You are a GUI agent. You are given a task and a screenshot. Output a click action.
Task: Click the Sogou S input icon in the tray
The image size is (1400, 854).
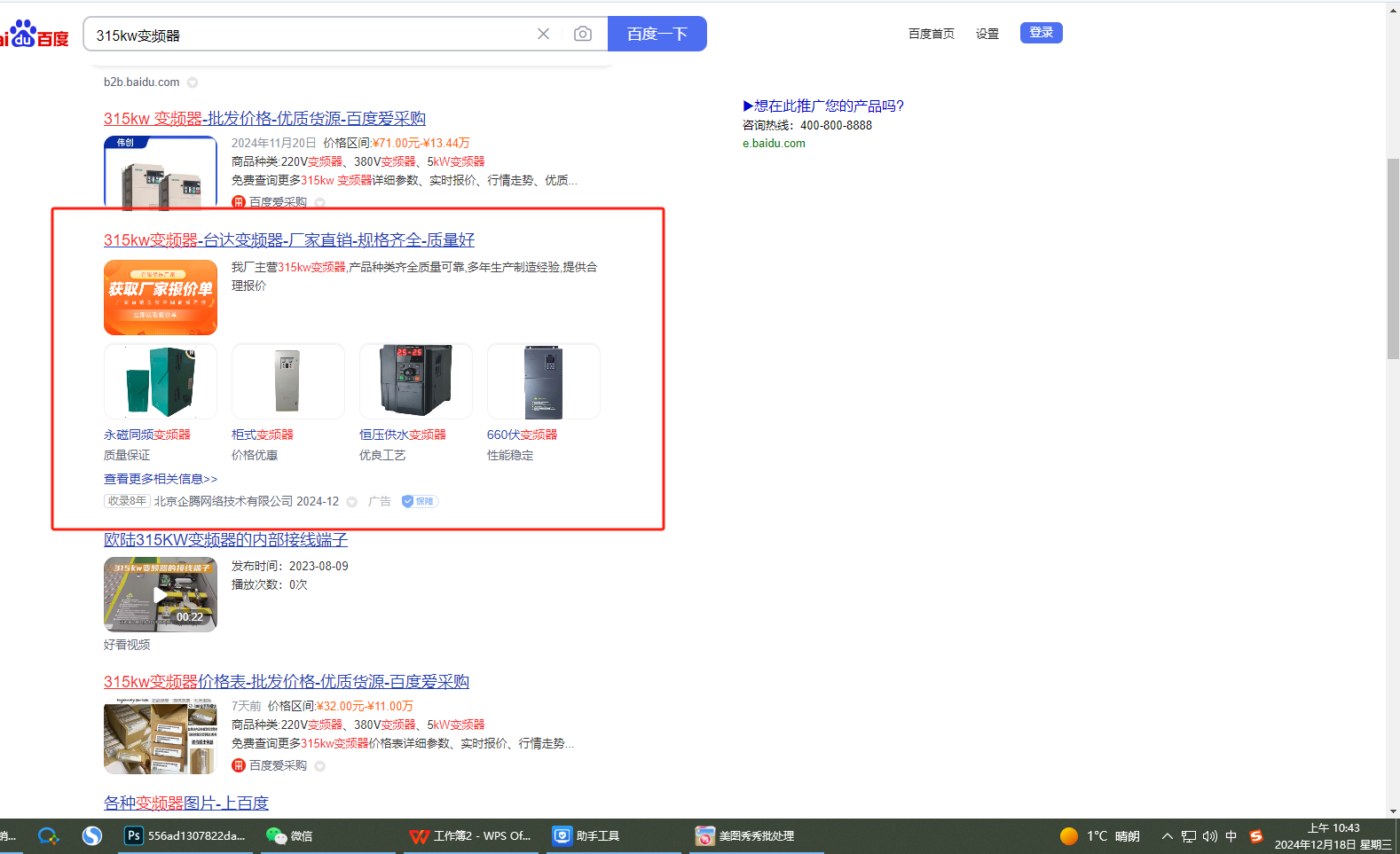1256,836
